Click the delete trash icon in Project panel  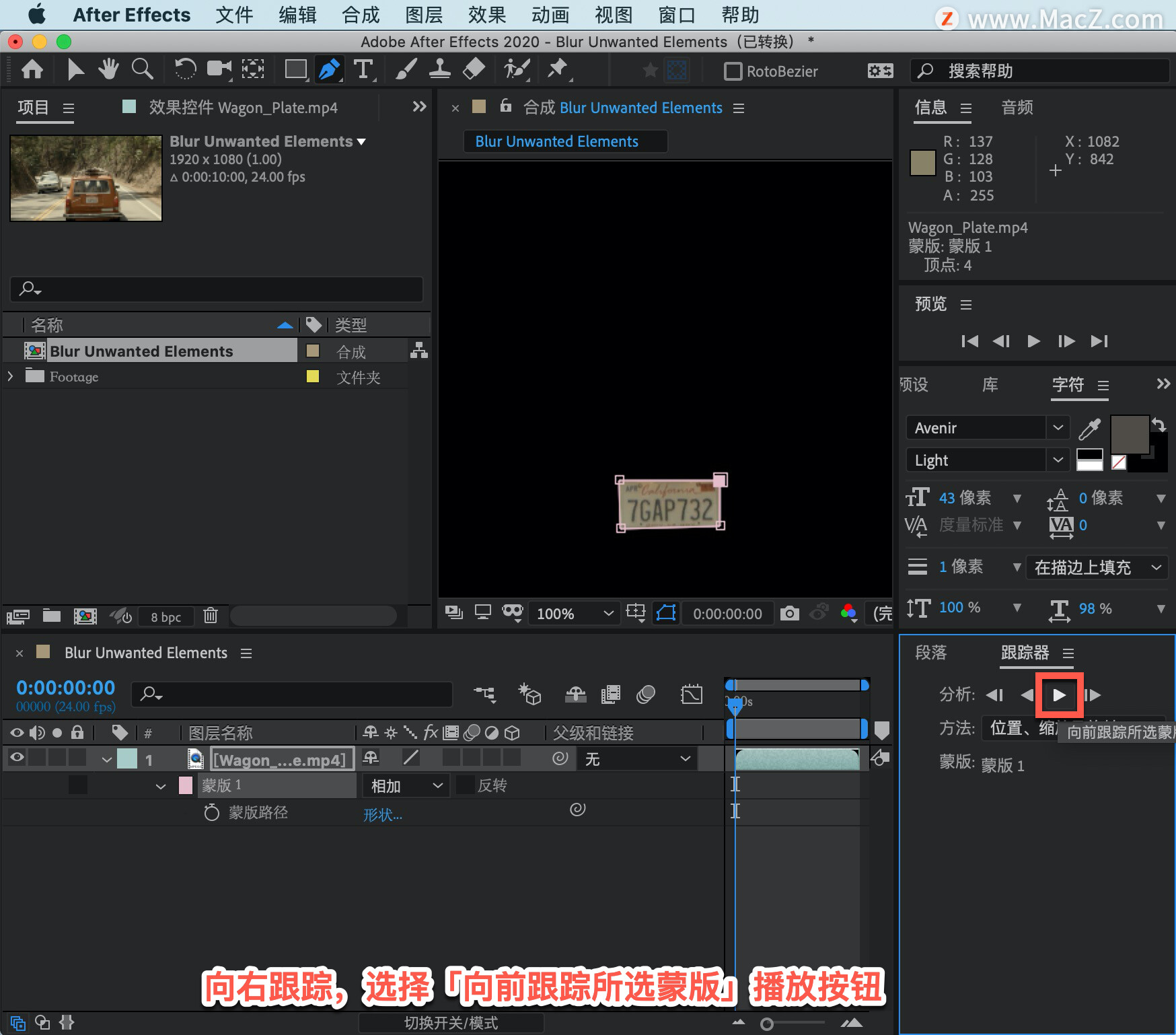tap(211, 616)
